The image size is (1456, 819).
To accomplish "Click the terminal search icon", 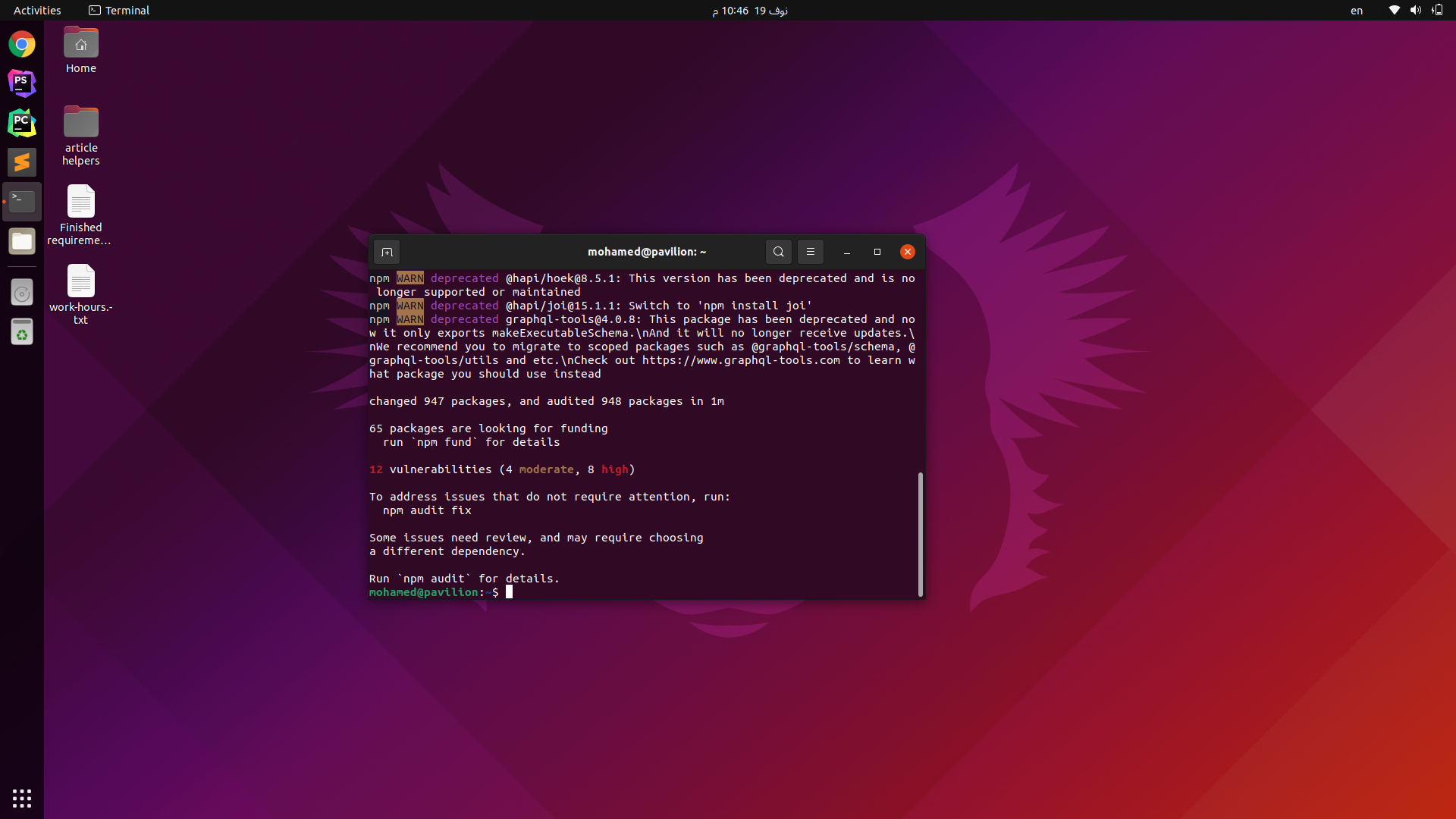I will pyautogui.click(x=778, y=252).
